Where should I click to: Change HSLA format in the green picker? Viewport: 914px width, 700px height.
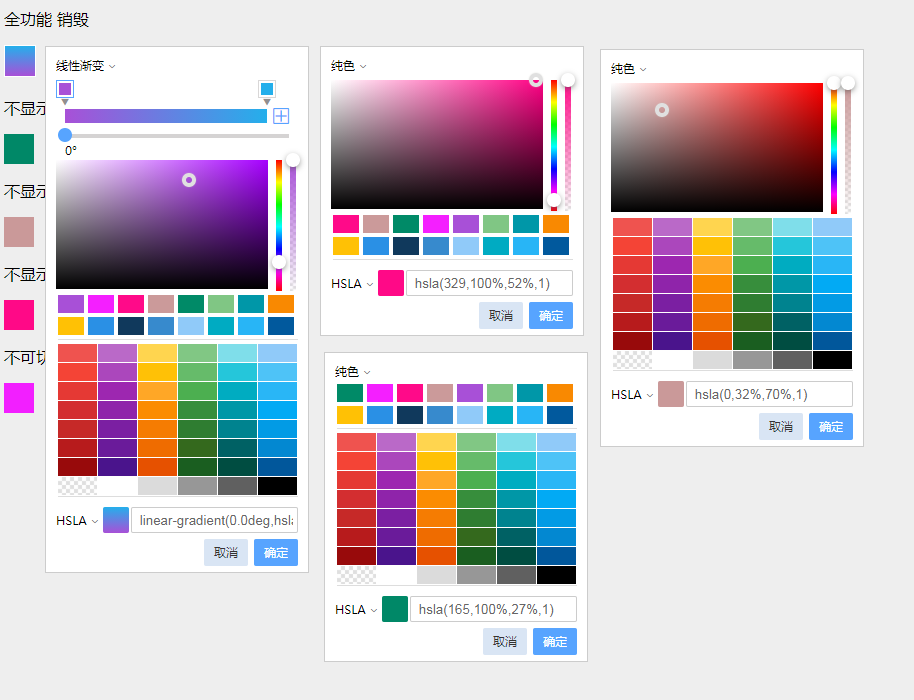pyautogui.click(x=356, y=610)
